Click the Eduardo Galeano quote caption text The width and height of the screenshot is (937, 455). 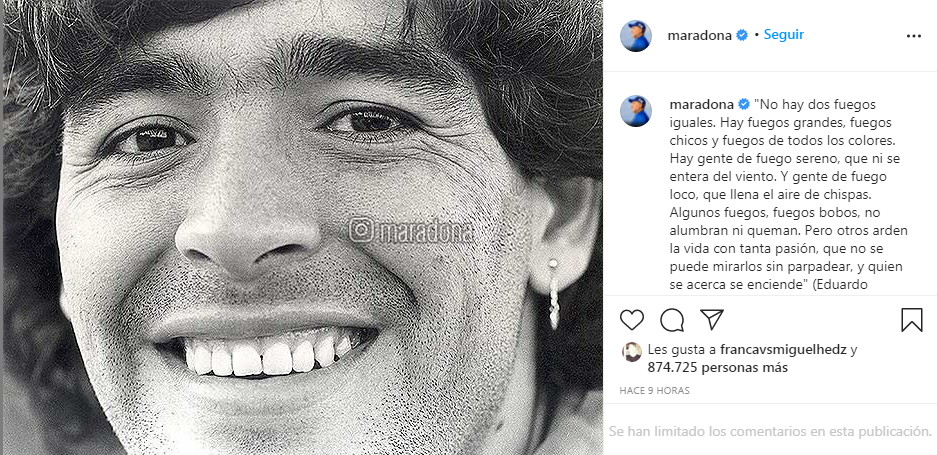[x=789, y=195]
